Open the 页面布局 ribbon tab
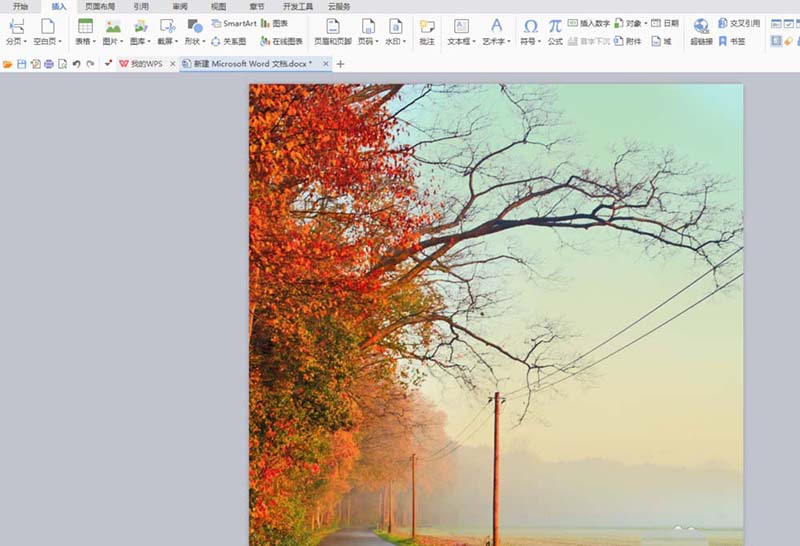The height and width of the screenshot is (546, 800). (x=100, y=7)
